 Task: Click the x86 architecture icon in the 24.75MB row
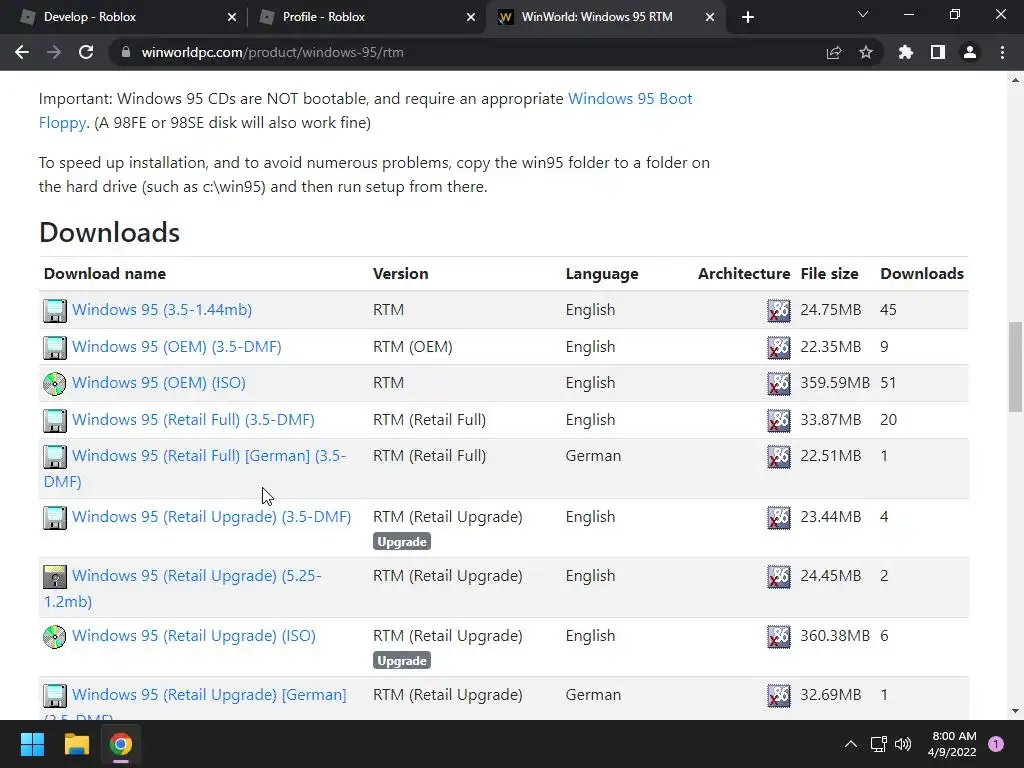tap(778, 311)
